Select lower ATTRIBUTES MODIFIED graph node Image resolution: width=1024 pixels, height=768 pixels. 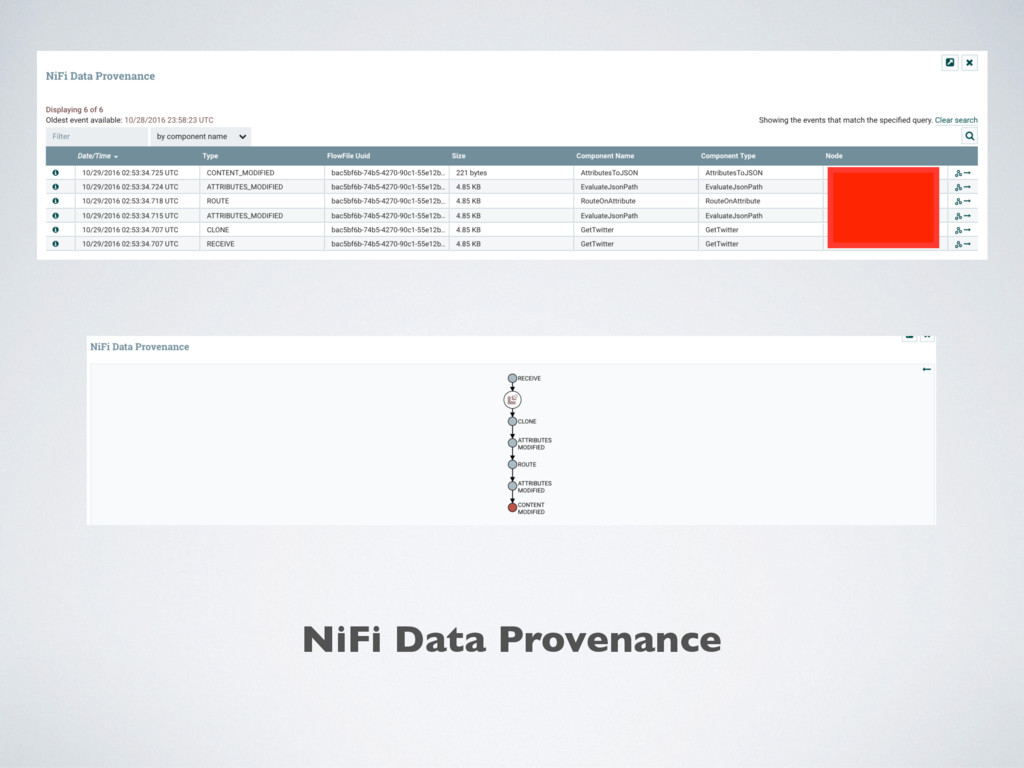[x=513, y=486]
